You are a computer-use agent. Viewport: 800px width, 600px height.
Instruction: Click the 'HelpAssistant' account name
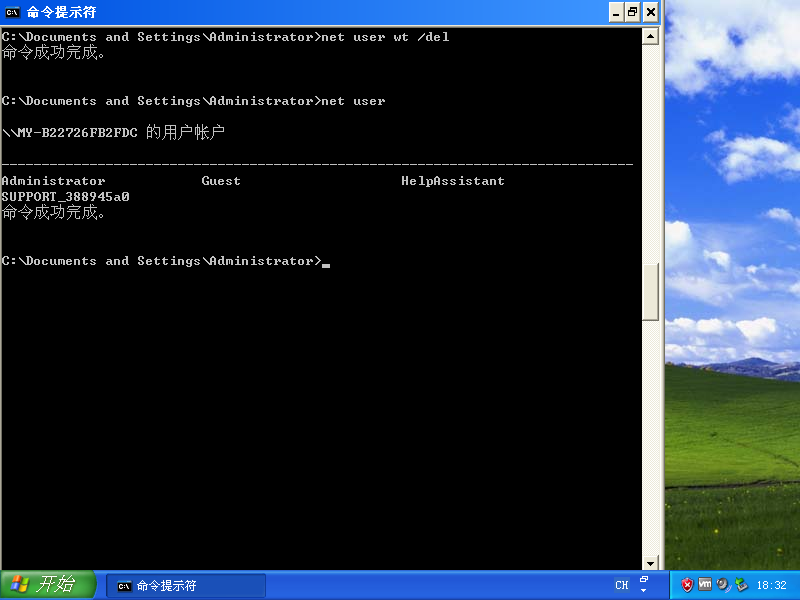(x=453, y=181)
